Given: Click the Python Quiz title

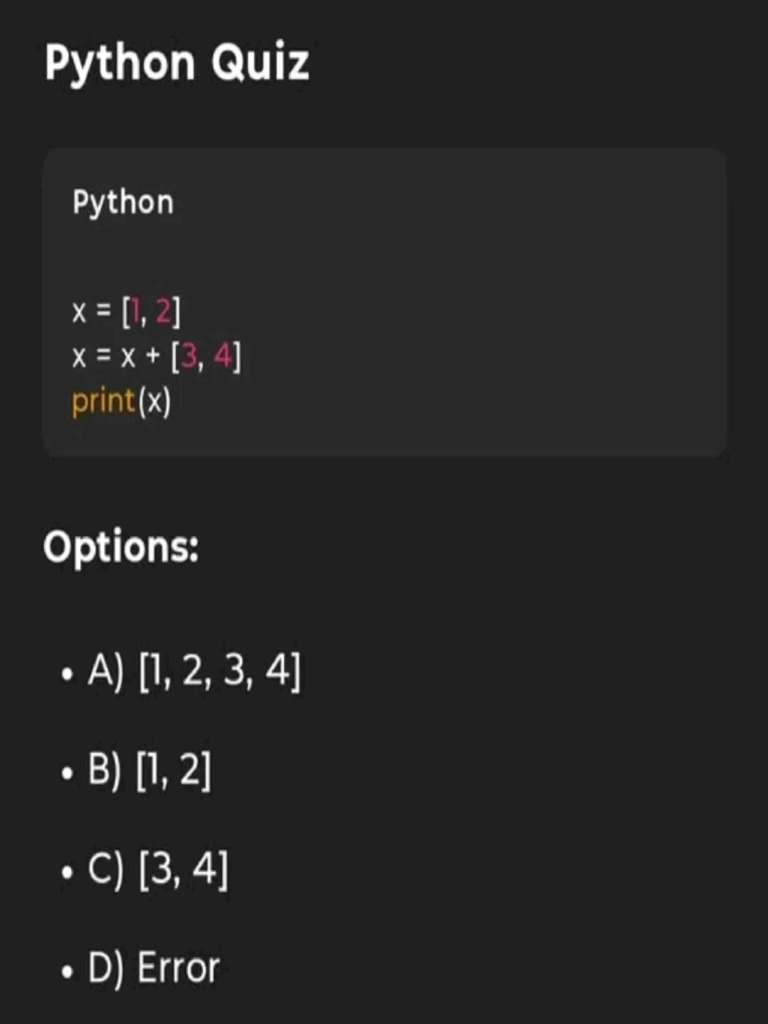Looking at the screenshot, I should (x=177, y=64).
